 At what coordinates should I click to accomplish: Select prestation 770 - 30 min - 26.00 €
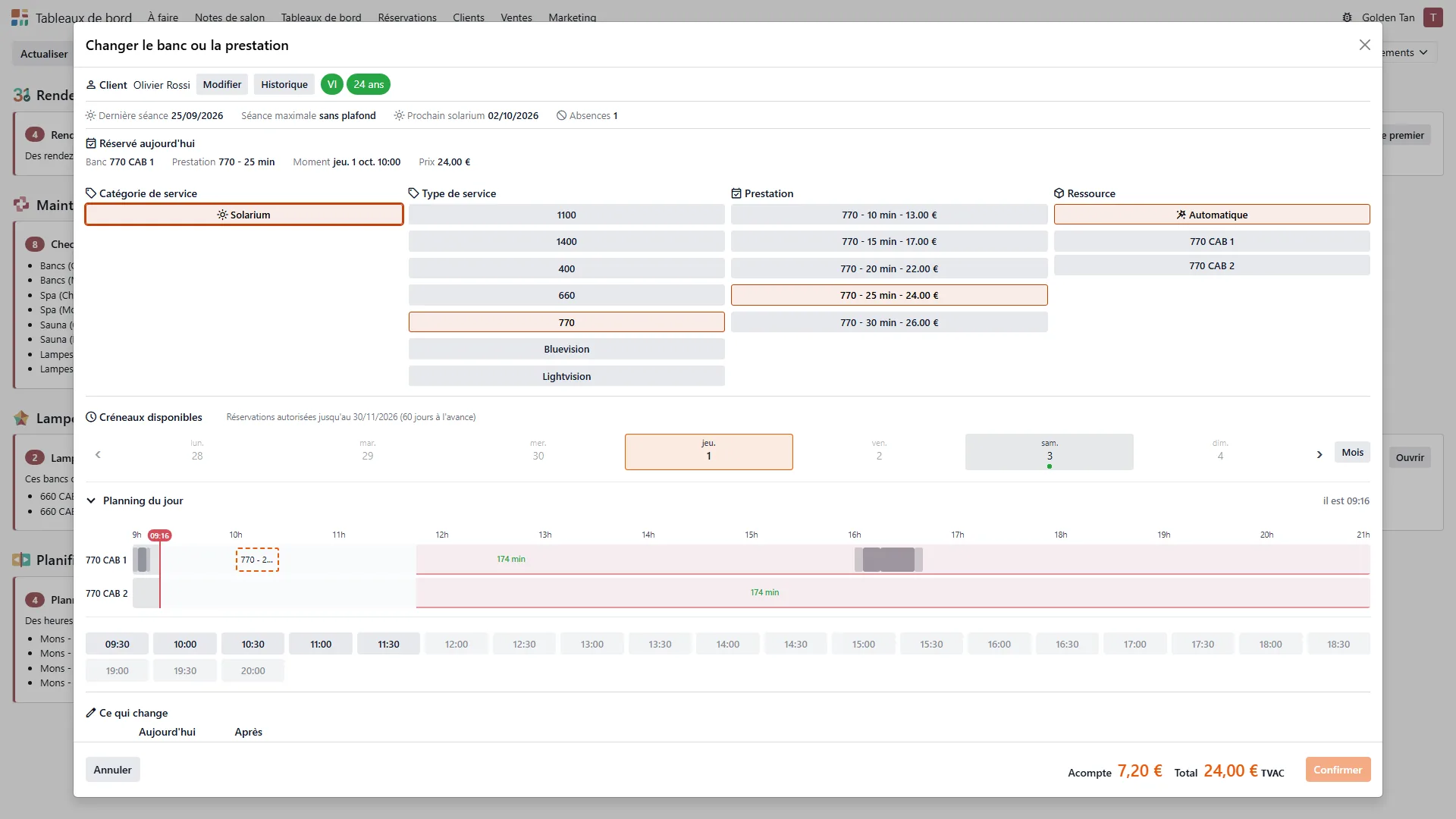(889, 322)
